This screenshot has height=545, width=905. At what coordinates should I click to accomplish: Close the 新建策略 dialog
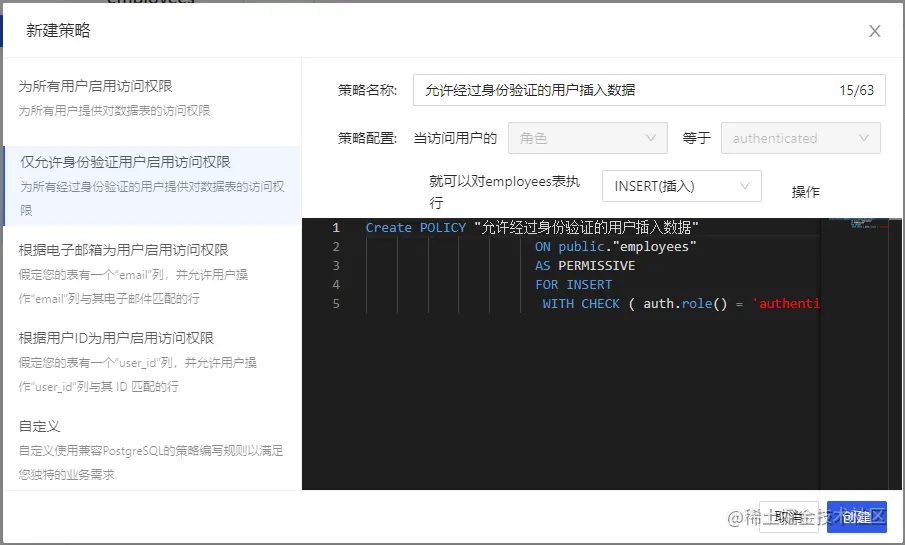874,31
